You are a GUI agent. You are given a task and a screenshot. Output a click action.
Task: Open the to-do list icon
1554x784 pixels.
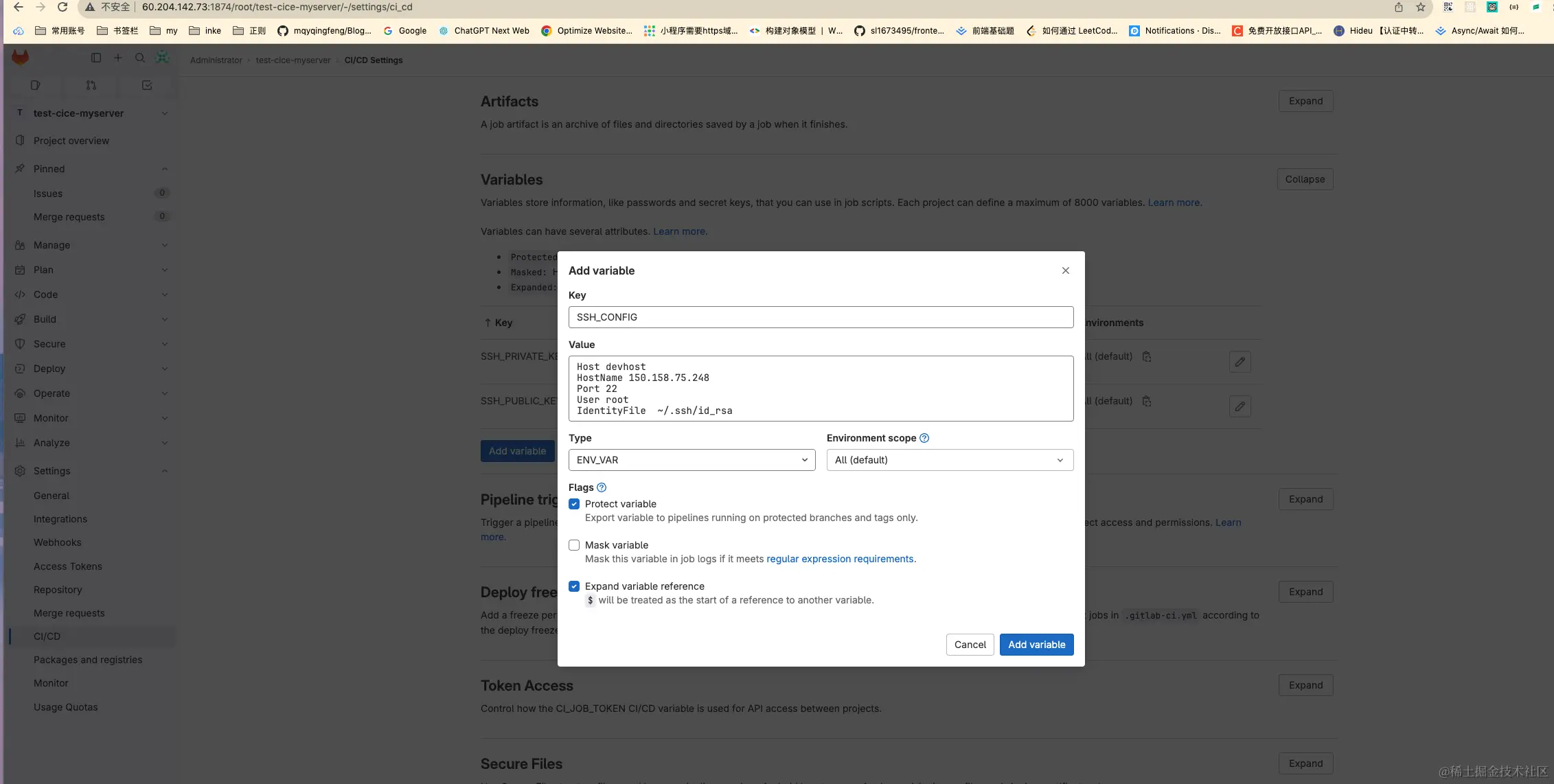pyautogui.click(x=147, y=86)
